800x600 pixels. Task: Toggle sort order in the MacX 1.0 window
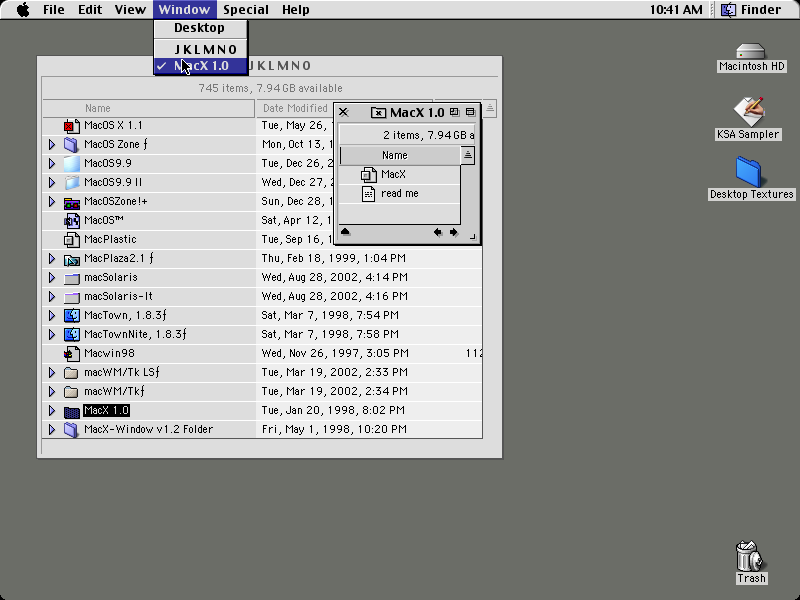click(467, 156)
